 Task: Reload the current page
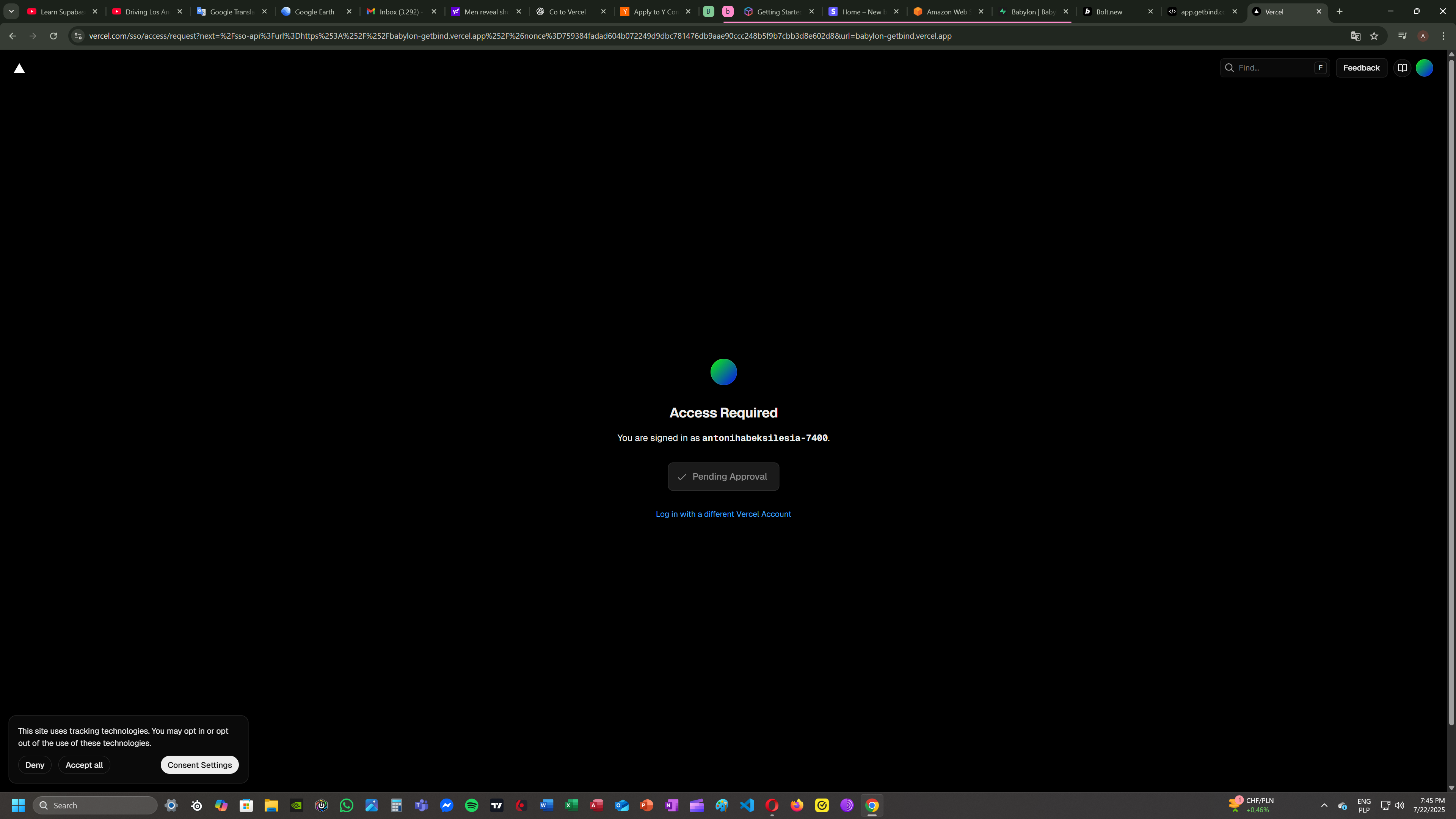pyautogui.click(x=53, y=36)
